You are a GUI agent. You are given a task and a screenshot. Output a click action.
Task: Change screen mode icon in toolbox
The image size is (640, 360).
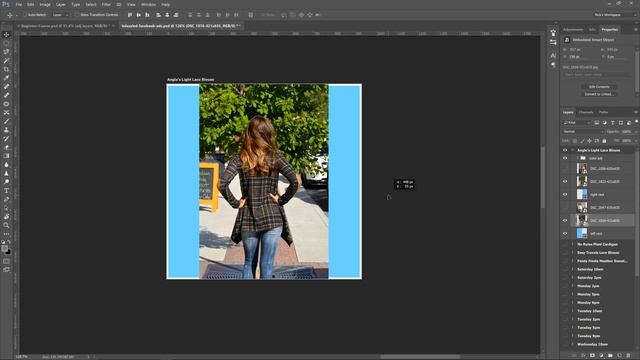pyautogui.click(x=6, y=270)
